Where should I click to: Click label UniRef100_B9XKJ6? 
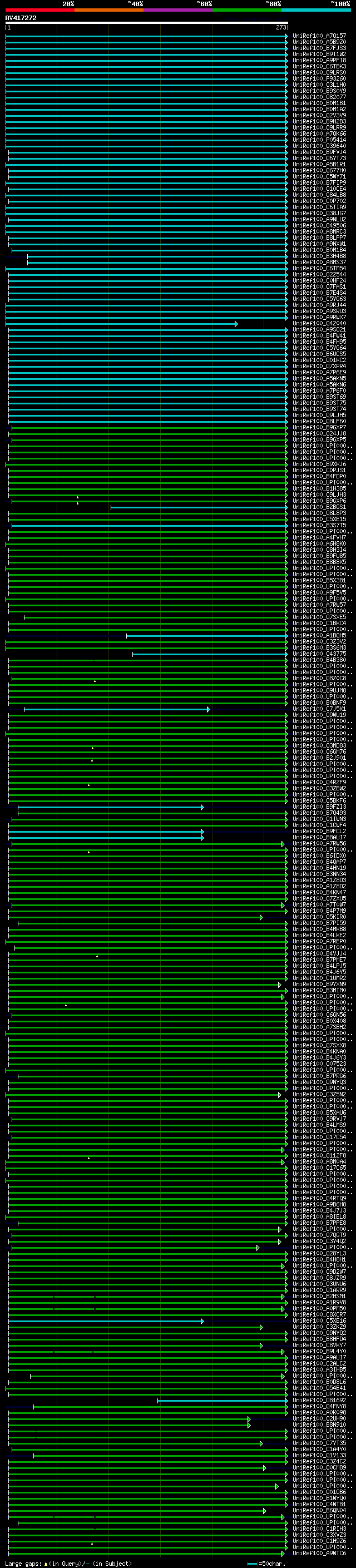[x=319, y=464]
